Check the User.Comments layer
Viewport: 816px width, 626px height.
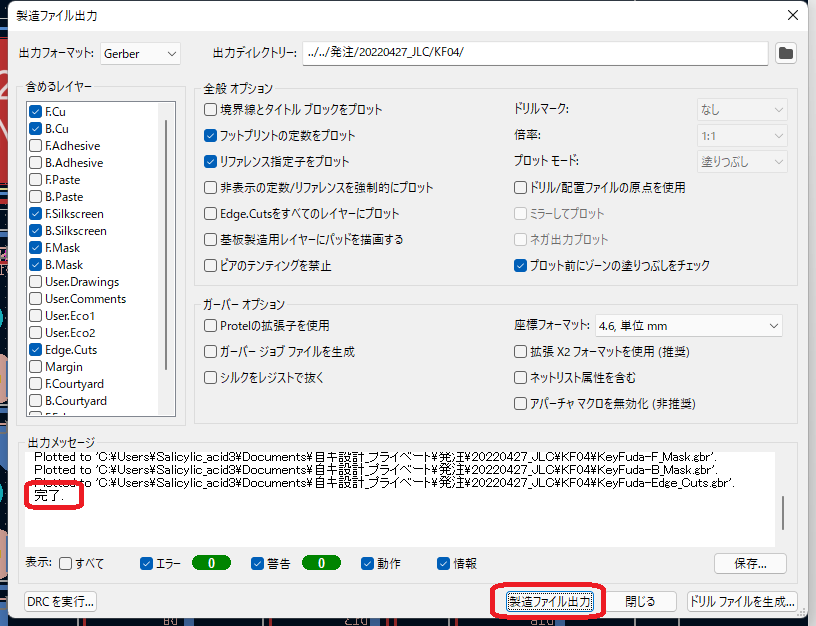[x=35, y=299]
